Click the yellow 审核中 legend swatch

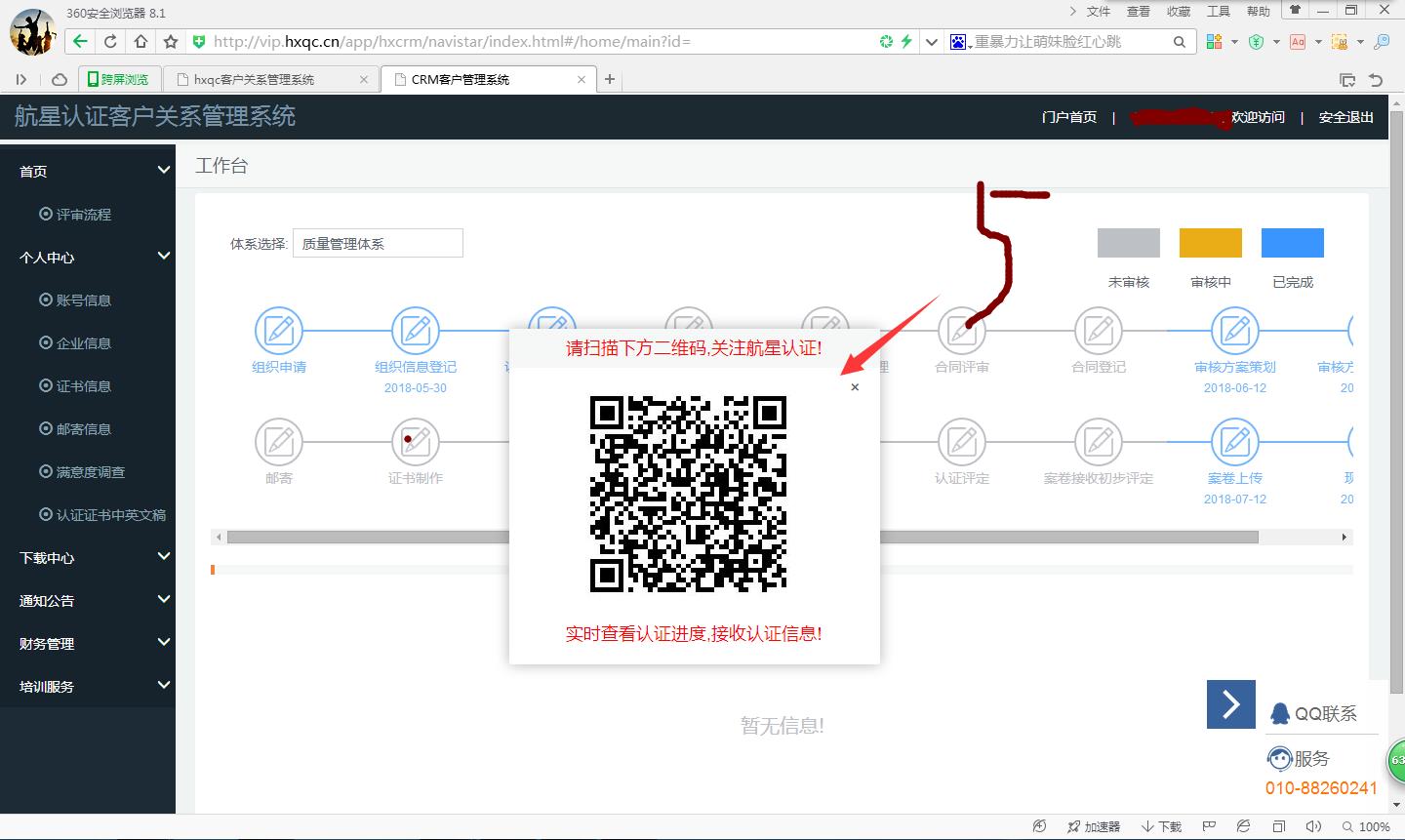click(1210, 243)
